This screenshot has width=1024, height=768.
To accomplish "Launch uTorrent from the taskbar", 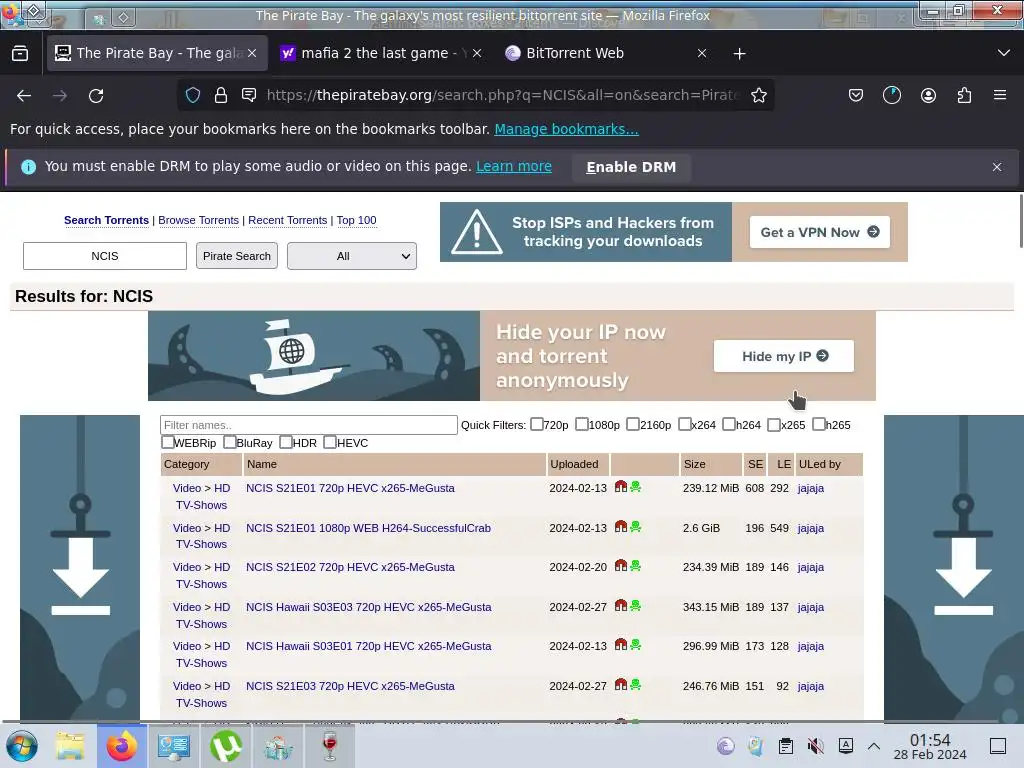I will pos(225,746).
